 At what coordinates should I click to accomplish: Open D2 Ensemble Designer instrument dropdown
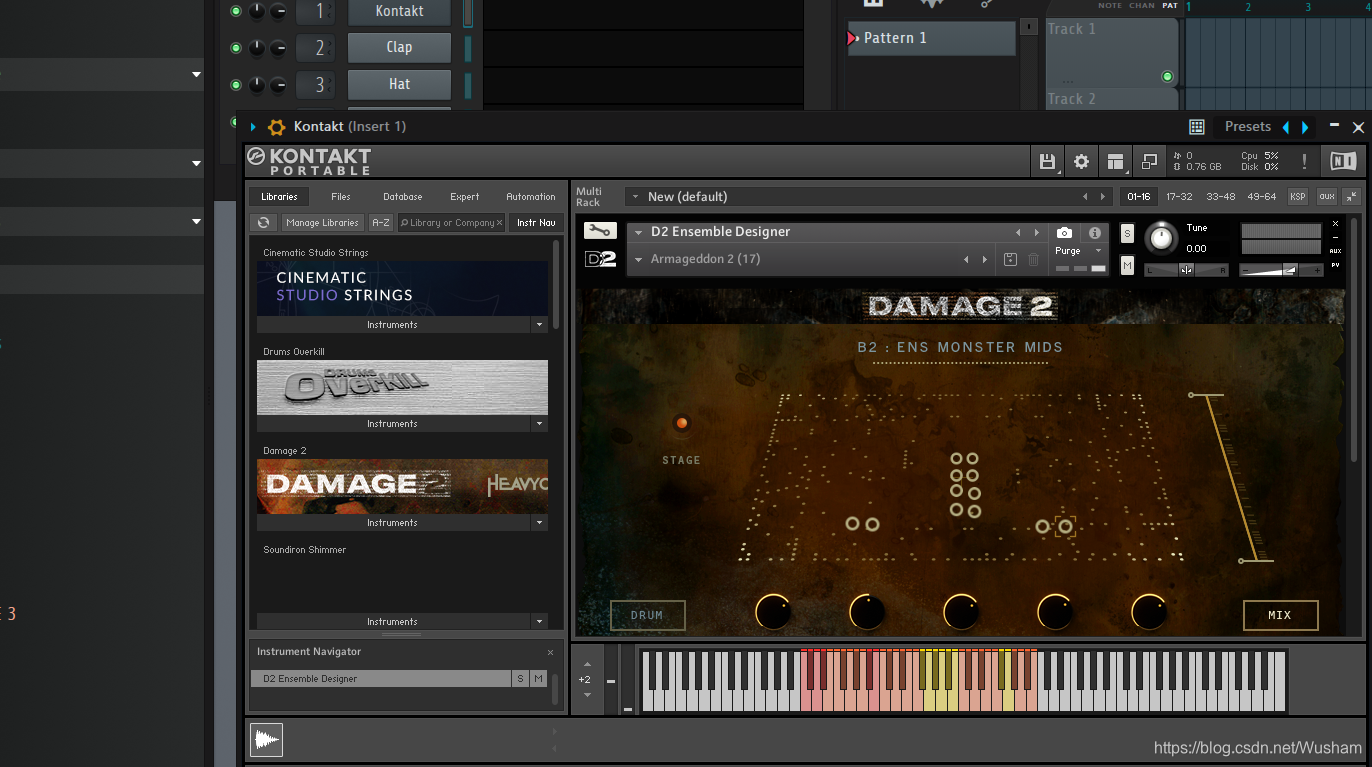[x=639, y=232]
